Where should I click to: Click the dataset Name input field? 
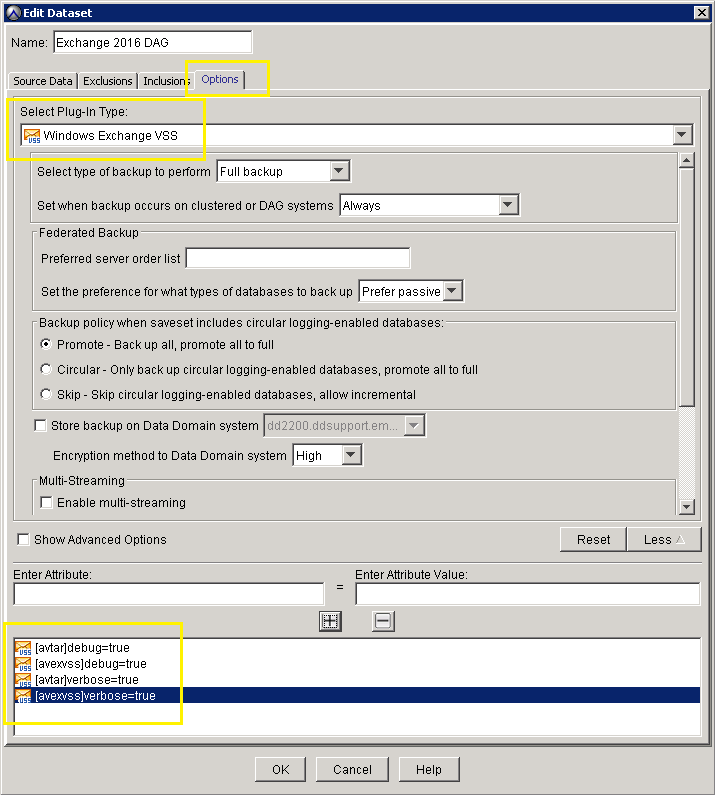pyautogui.click(x=153, y=42)
